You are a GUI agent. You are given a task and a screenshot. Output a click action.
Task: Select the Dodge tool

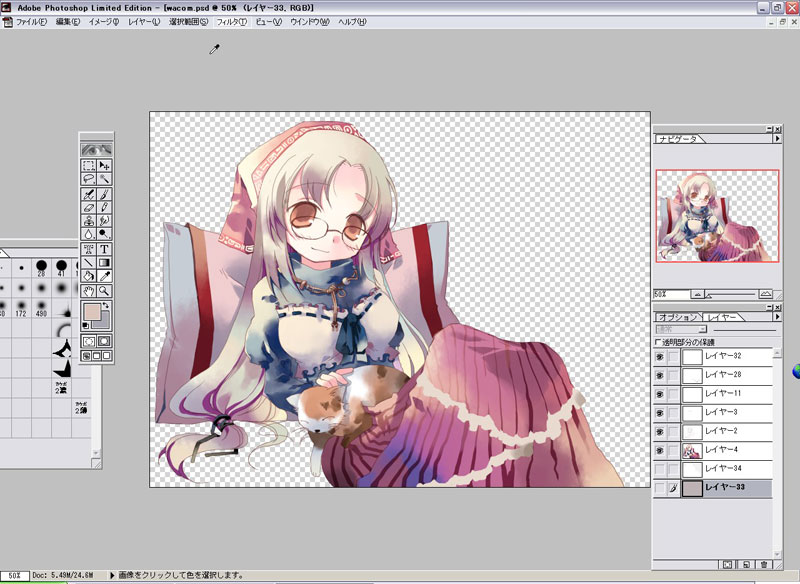point(104,234)
